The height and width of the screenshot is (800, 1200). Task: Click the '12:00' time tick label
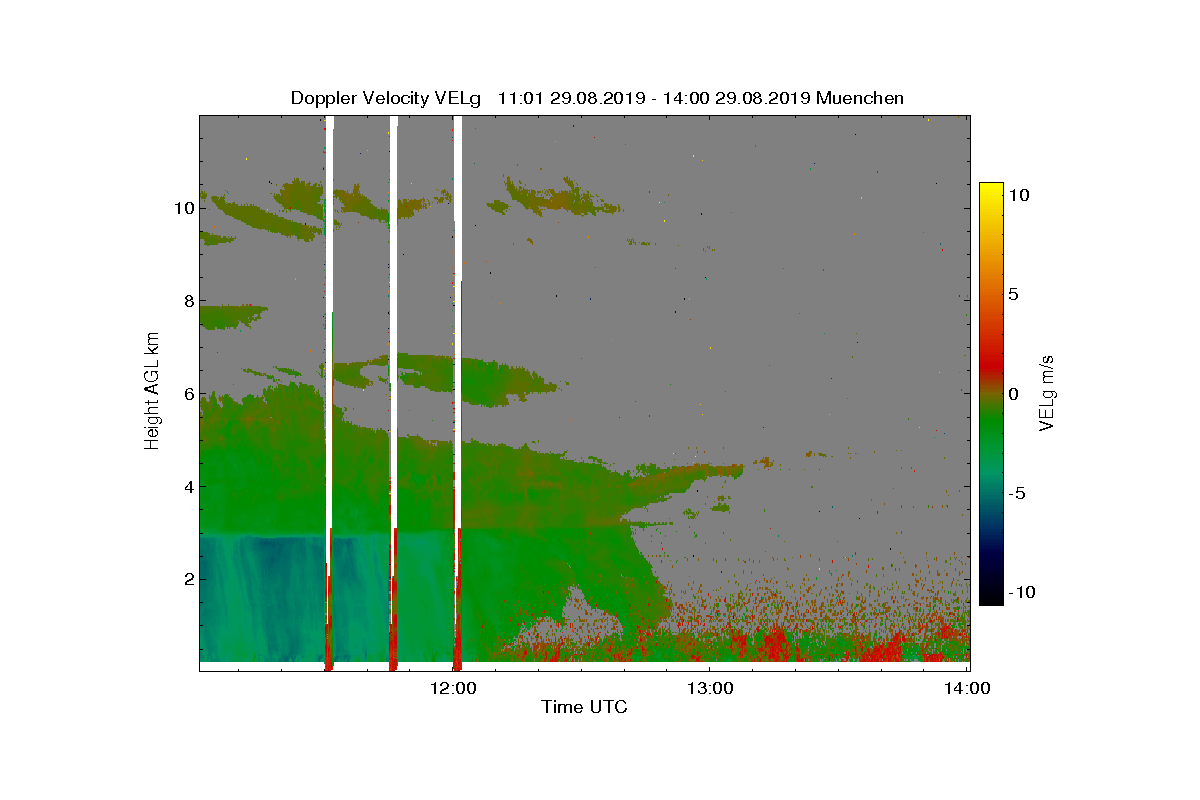(454, 688)
